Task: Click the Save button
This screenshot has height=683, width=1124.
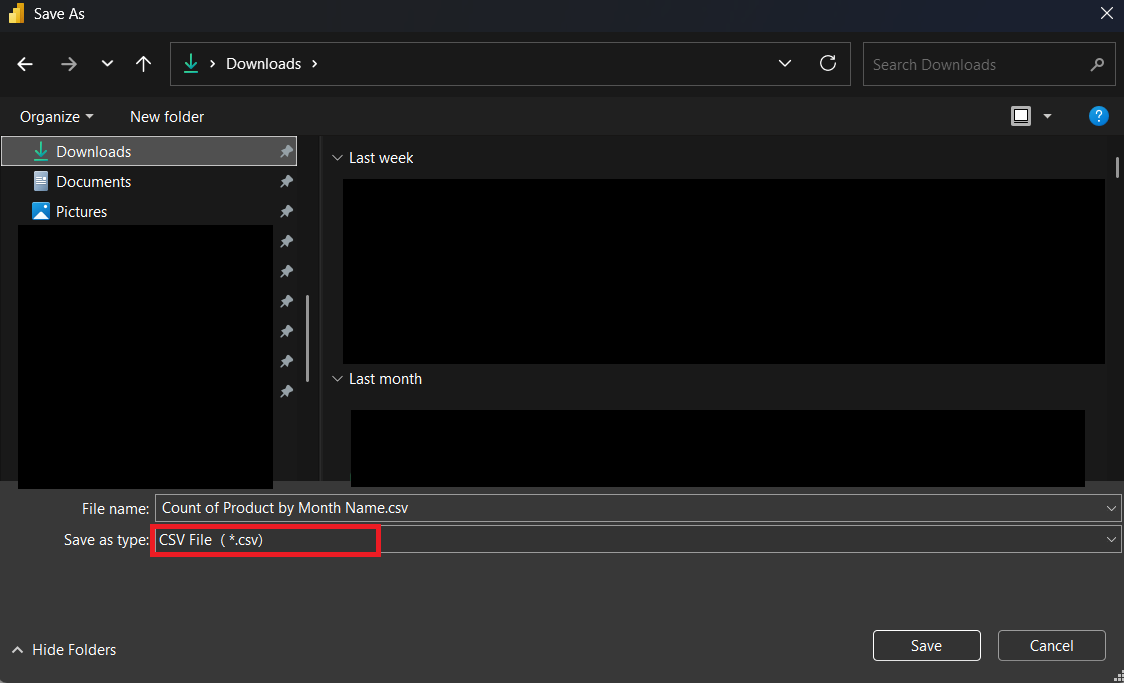Action: pyautogui.click(x=926, y=646)
